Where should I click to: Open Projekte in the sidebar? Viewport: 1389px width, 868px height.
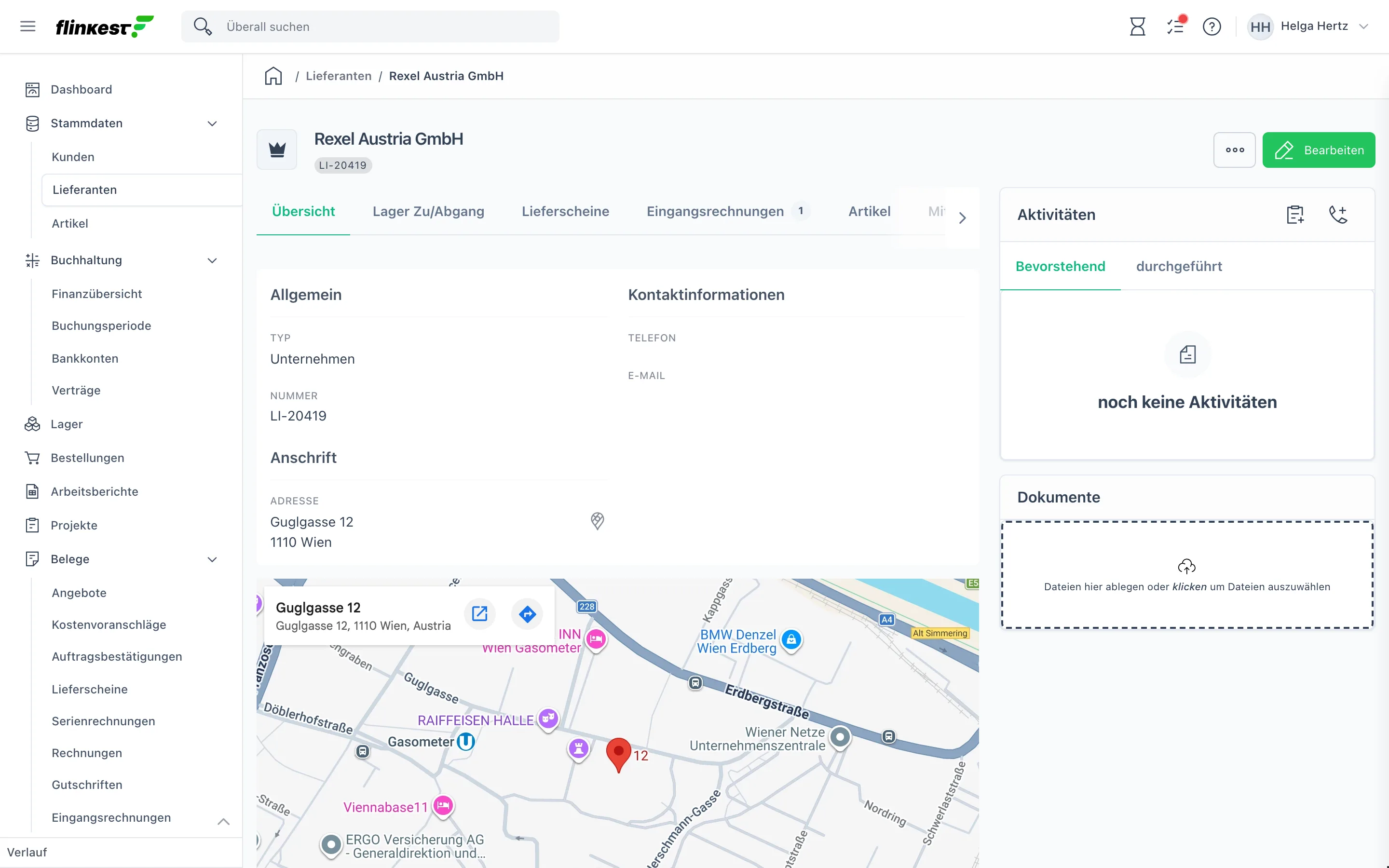[x=74, y=526]
